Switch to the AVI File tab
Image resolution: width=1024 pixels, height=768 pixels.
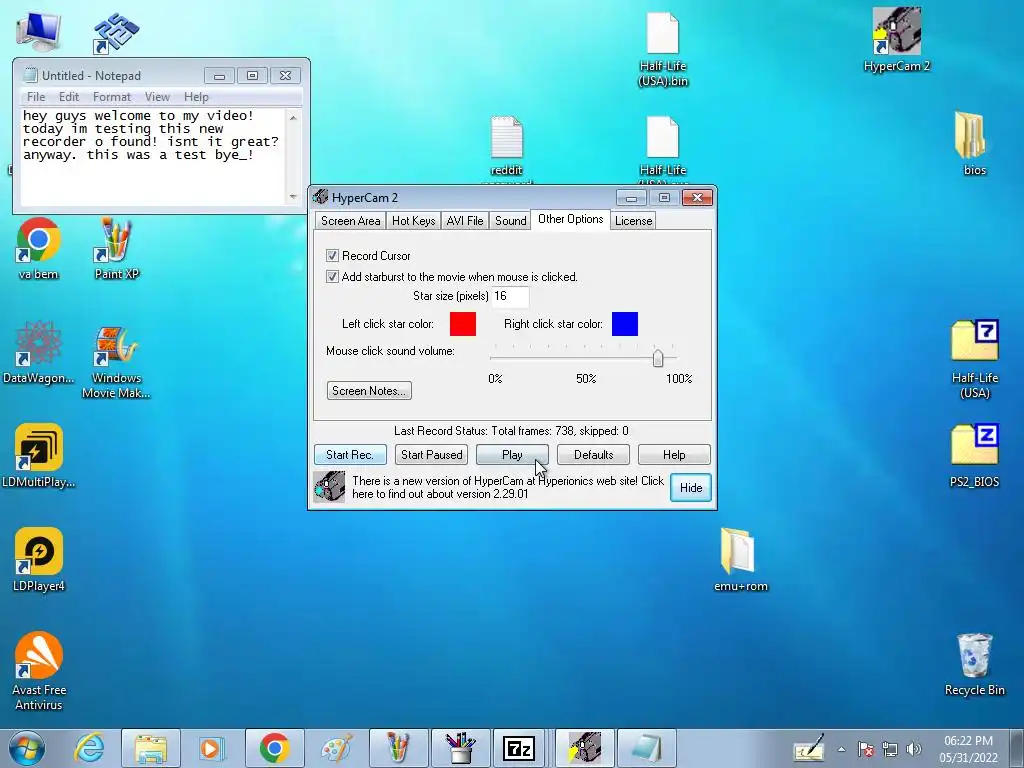click(465, 221)
